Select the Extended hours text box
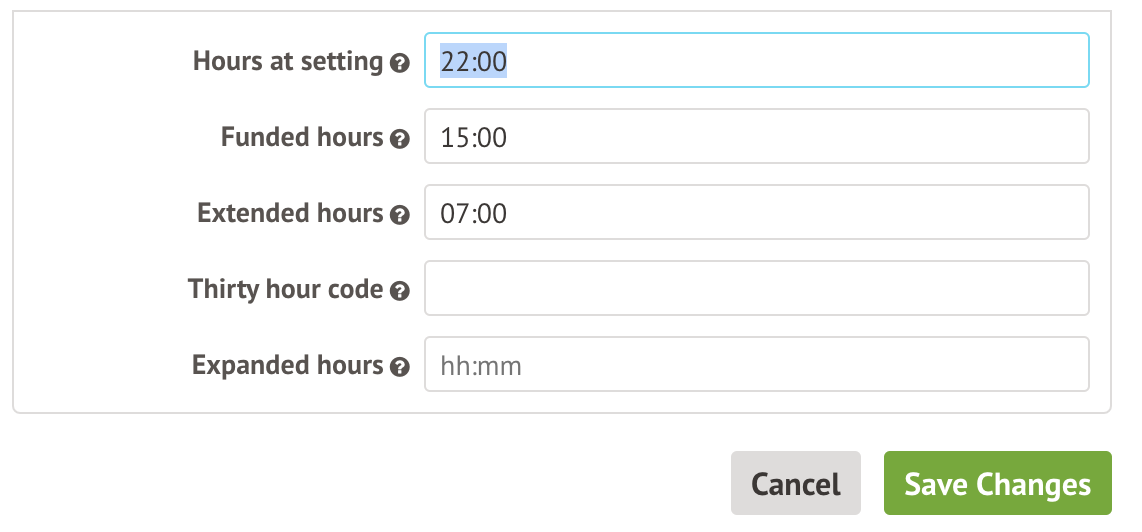Screen dimensions: 1142x532 click(756, 212)
